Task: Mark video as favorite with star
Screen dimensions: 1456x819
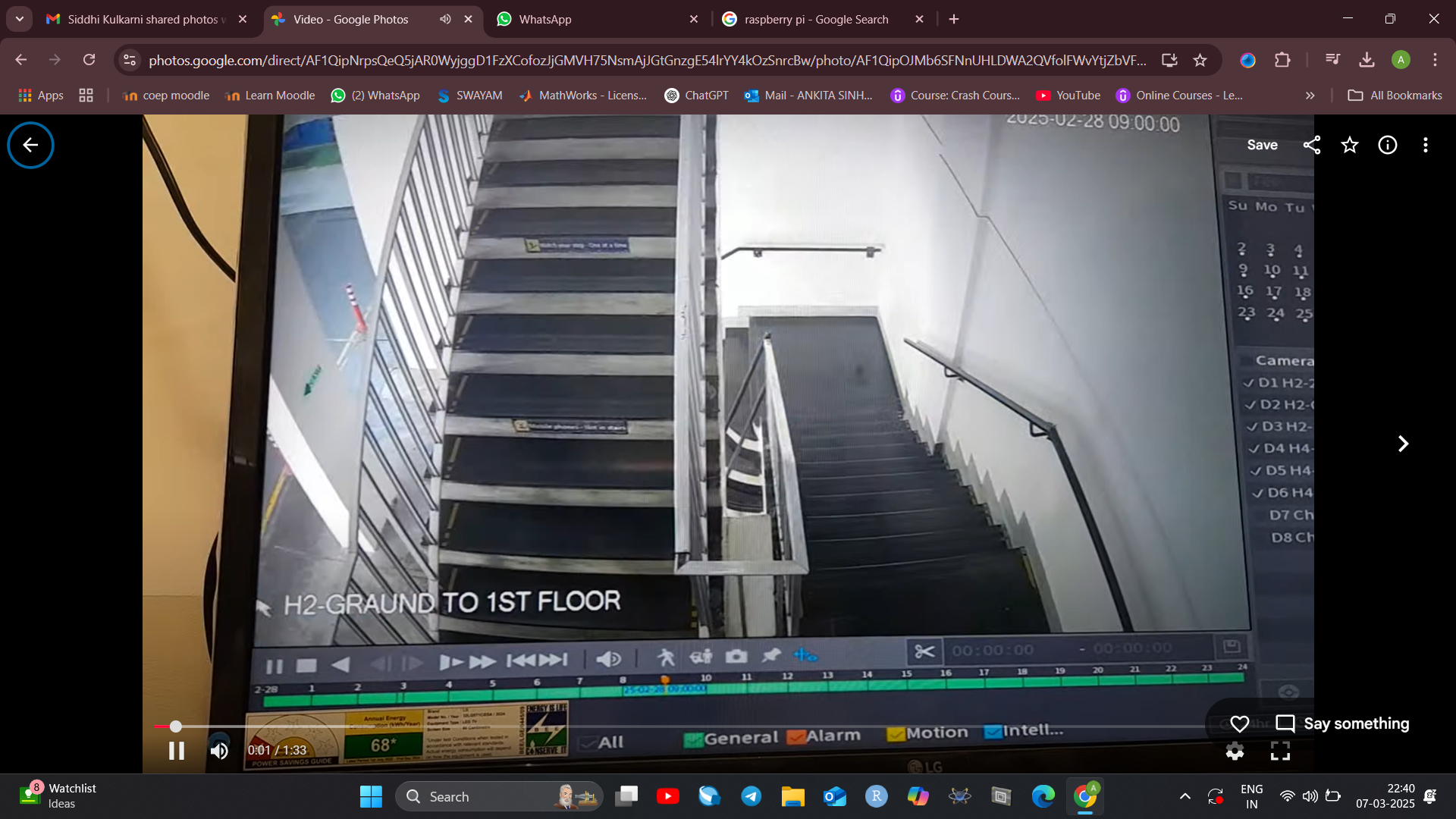Action: 1350,145
